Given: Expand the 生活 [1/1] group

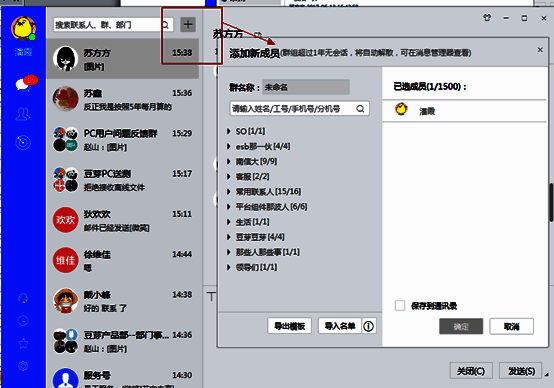Looking at the screenshot, I should [x=229, y=222].
